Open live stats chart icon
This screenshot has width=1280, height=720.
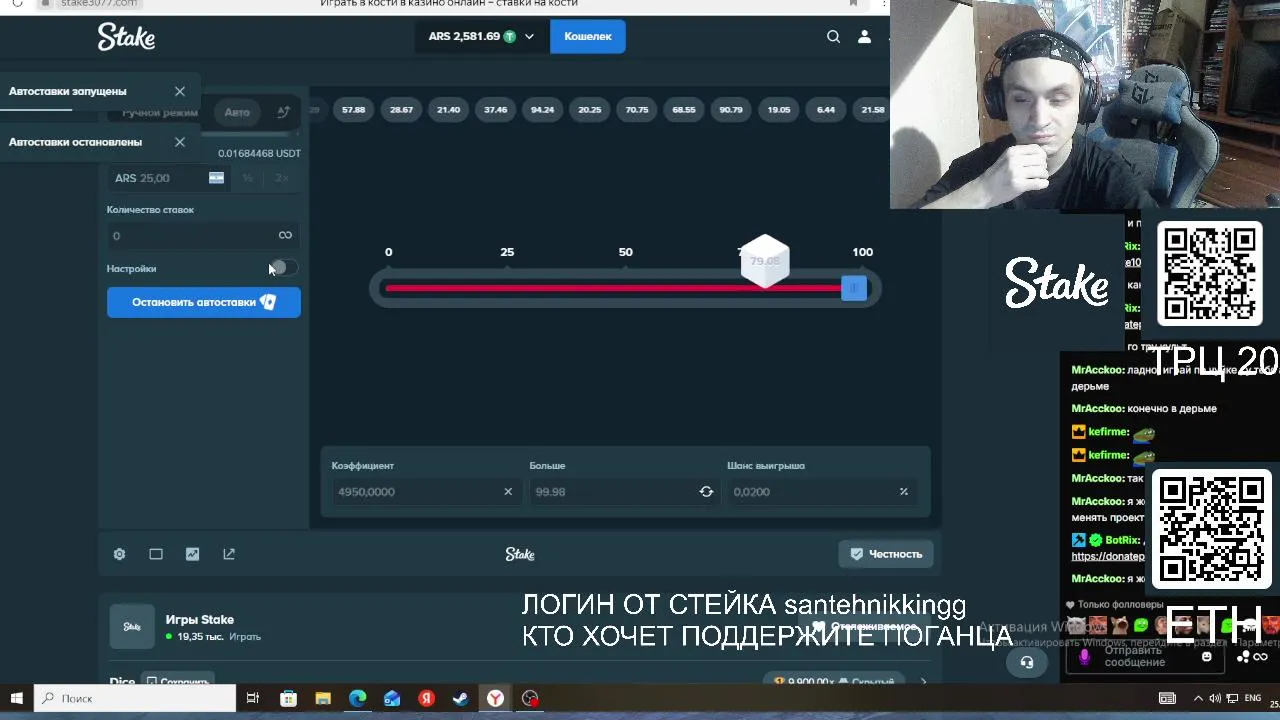pyautogui.click(x=192, y=554)
